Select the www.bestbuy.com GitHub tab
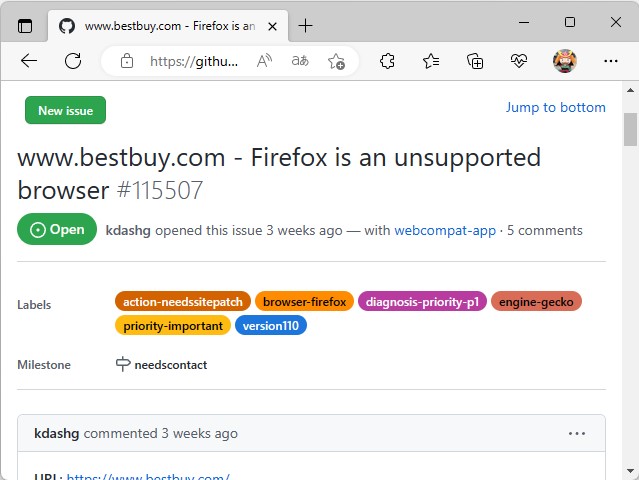Viewport: 639px width, 480px height. pos(168,26)
